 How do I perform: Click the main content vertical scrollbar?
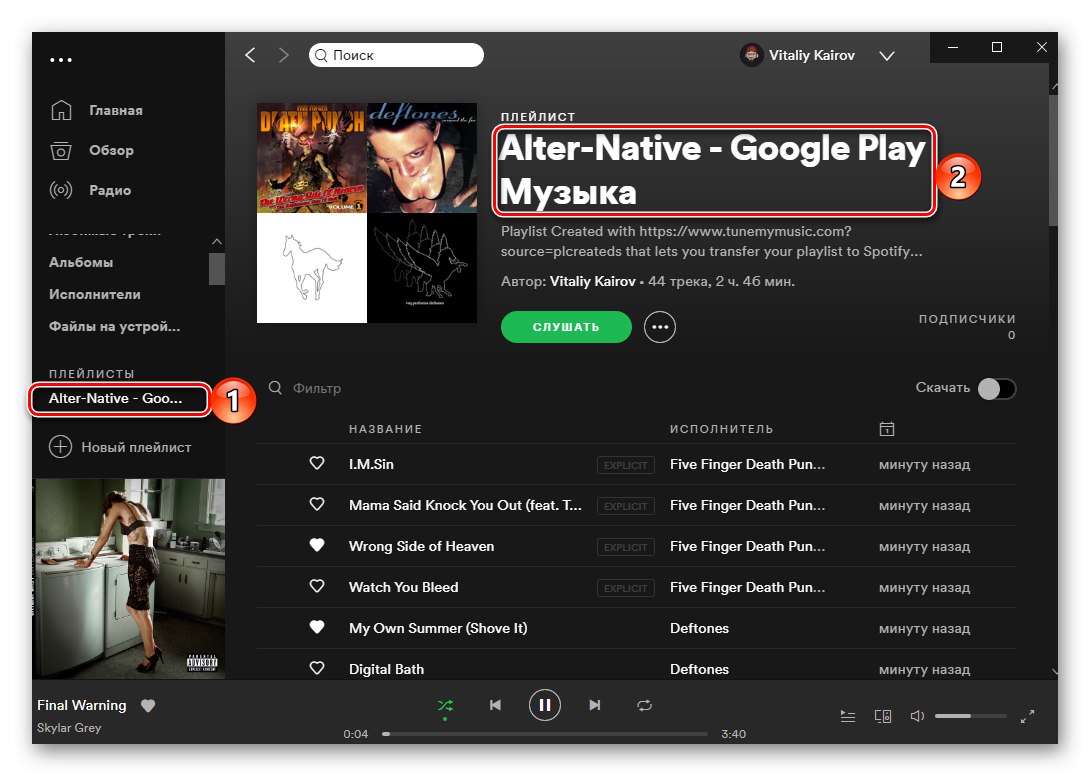[x=1053, y=160]
